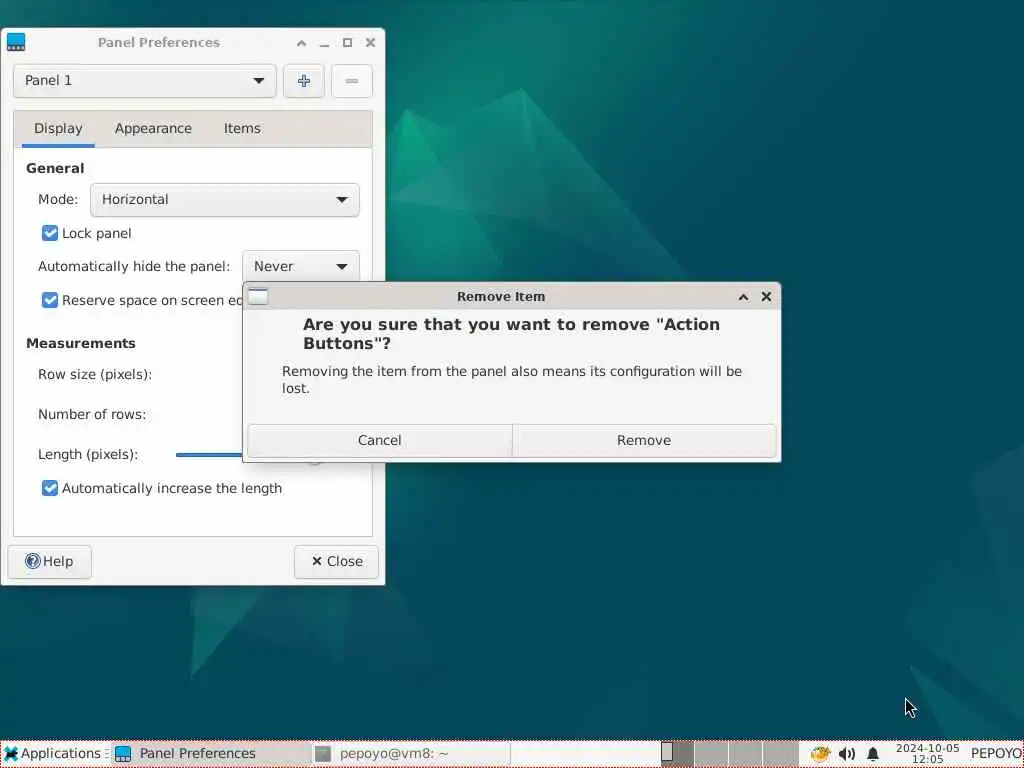The width and height of the screenshot is (1024, 768).
Task: Click the PEPOYO user action button
Action: click(x=995, y=754)
